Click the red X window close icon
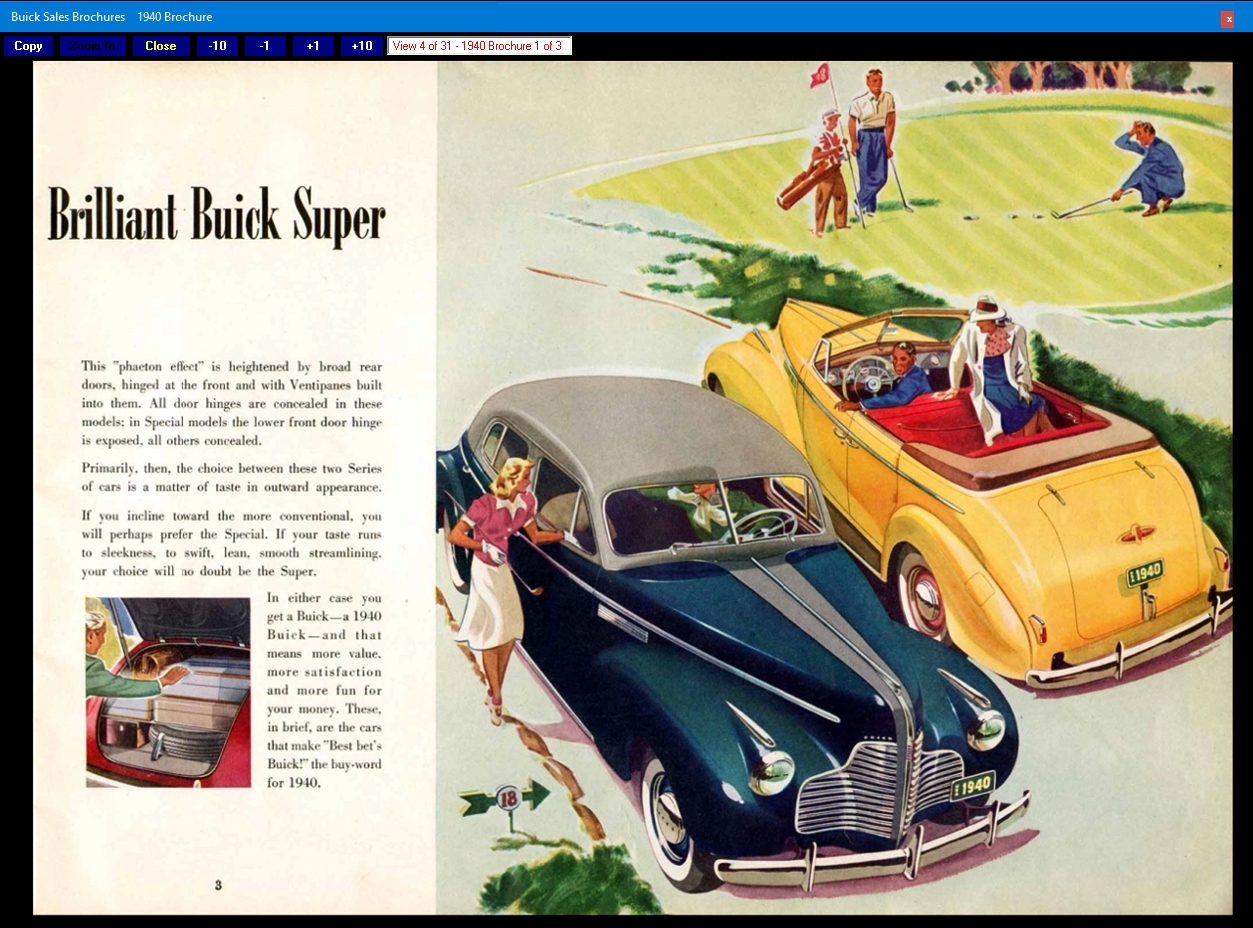The height and width of the screenshot is (928, 1253). pos(1229,19)
